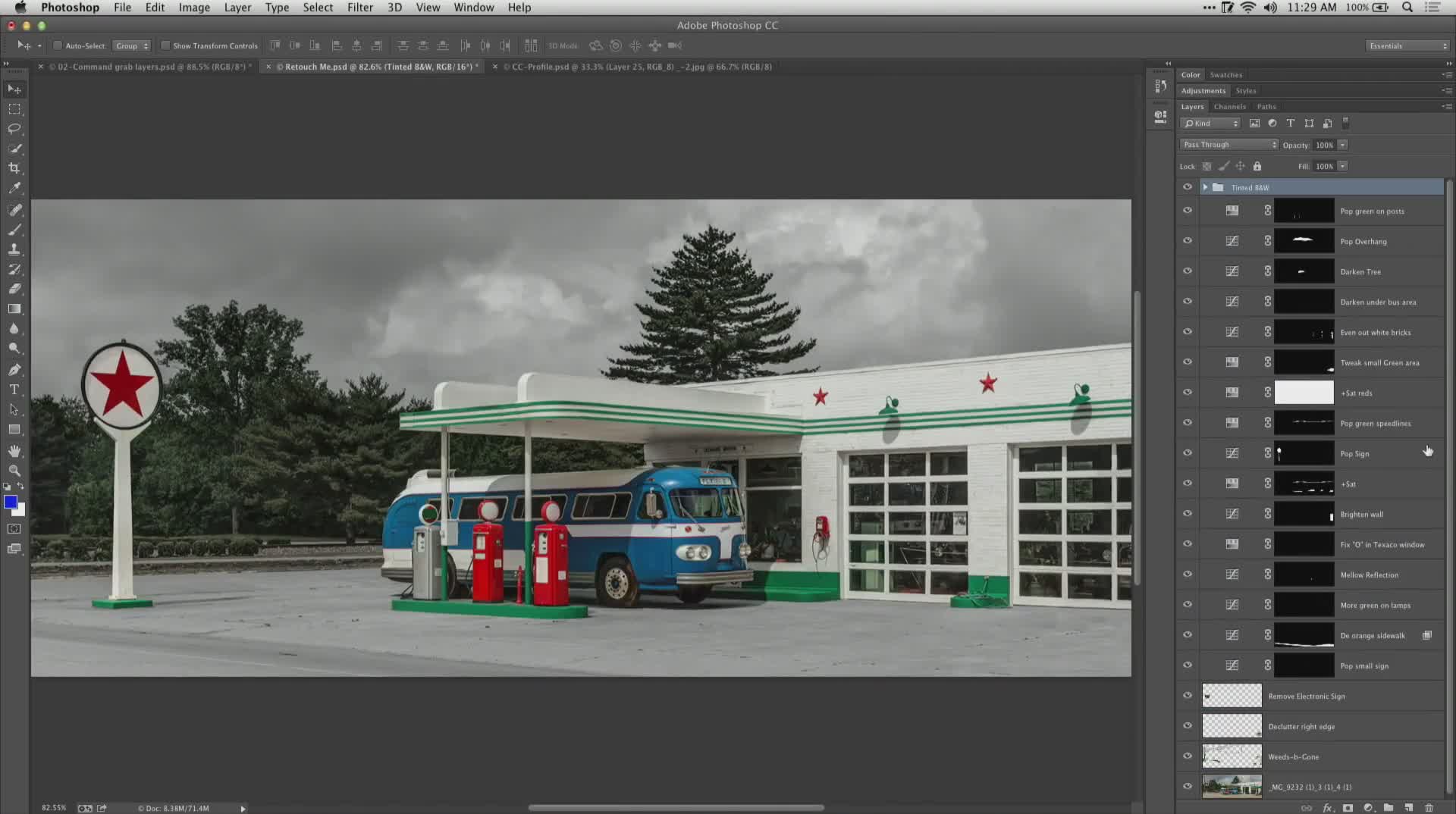The image size is (1456, 814).
Task: Select the Rectangular Marquee tool
Action: (x=14, y=109)
